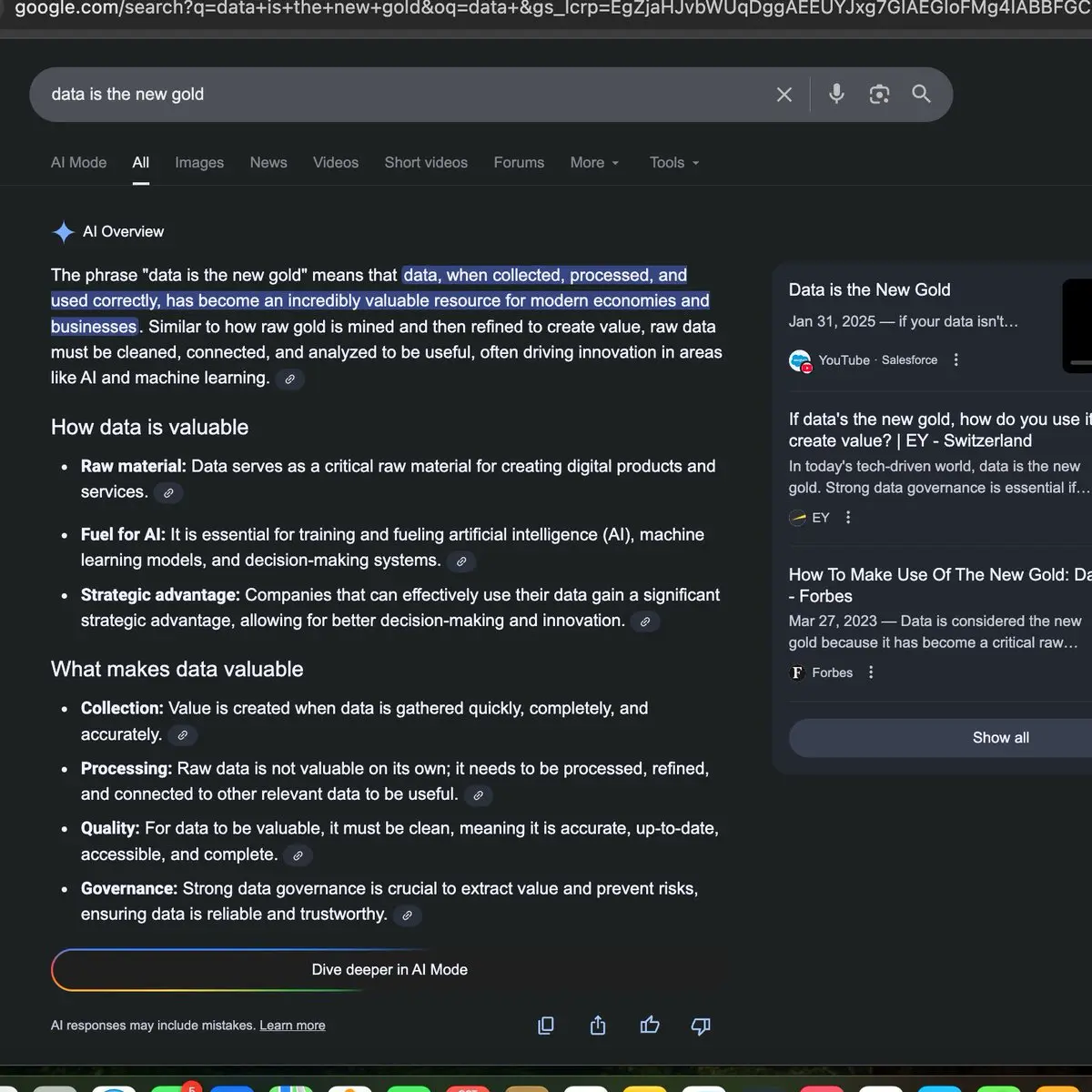The height and width of the screenshot is (1092, 1092).
Task: Open the video thumbnail beside 'Data is the New Gold'
Action: [x=1077, y=326]
